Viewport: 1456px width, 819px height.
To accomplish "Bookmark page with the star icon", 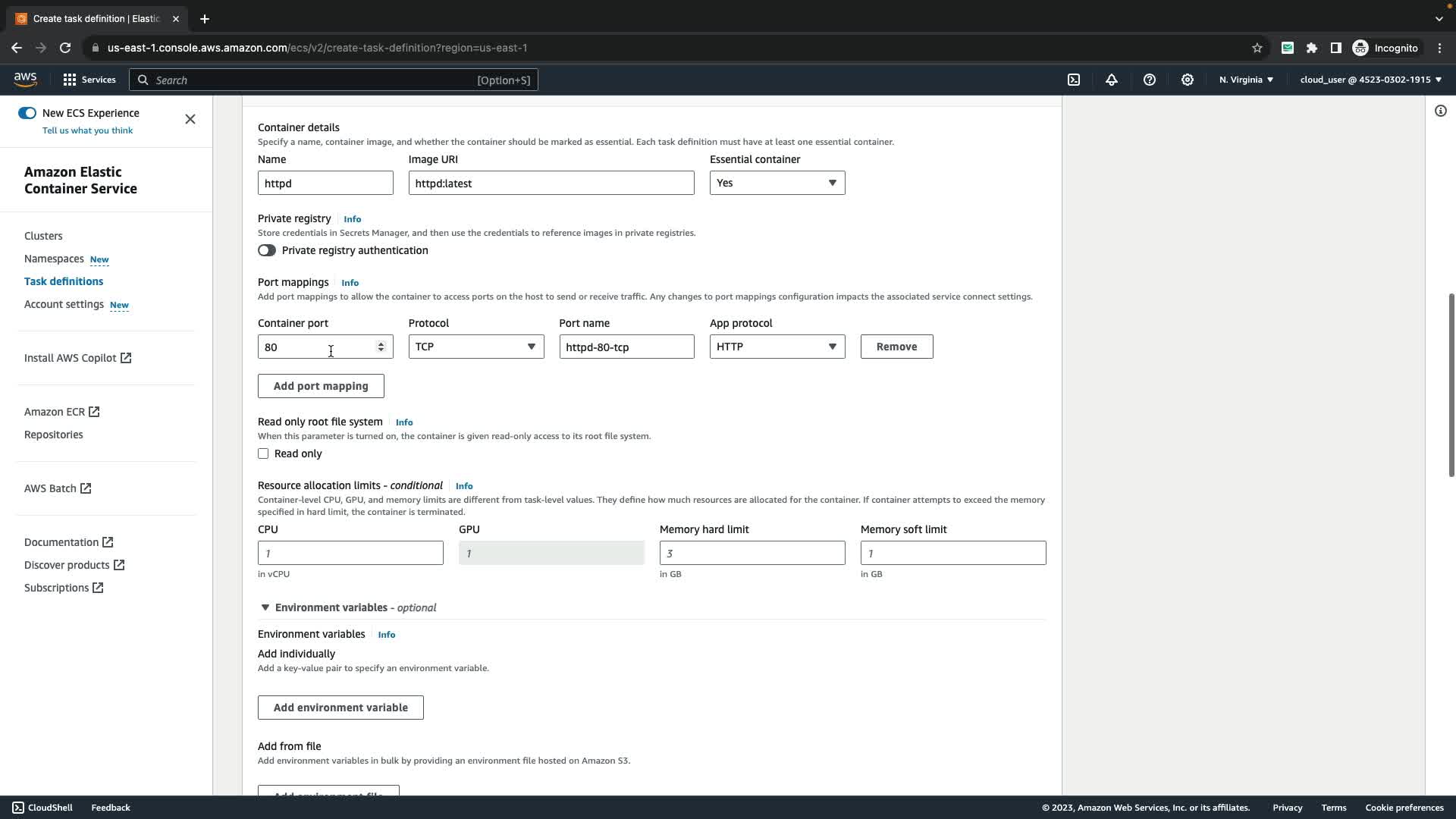I will [1257, 48].
